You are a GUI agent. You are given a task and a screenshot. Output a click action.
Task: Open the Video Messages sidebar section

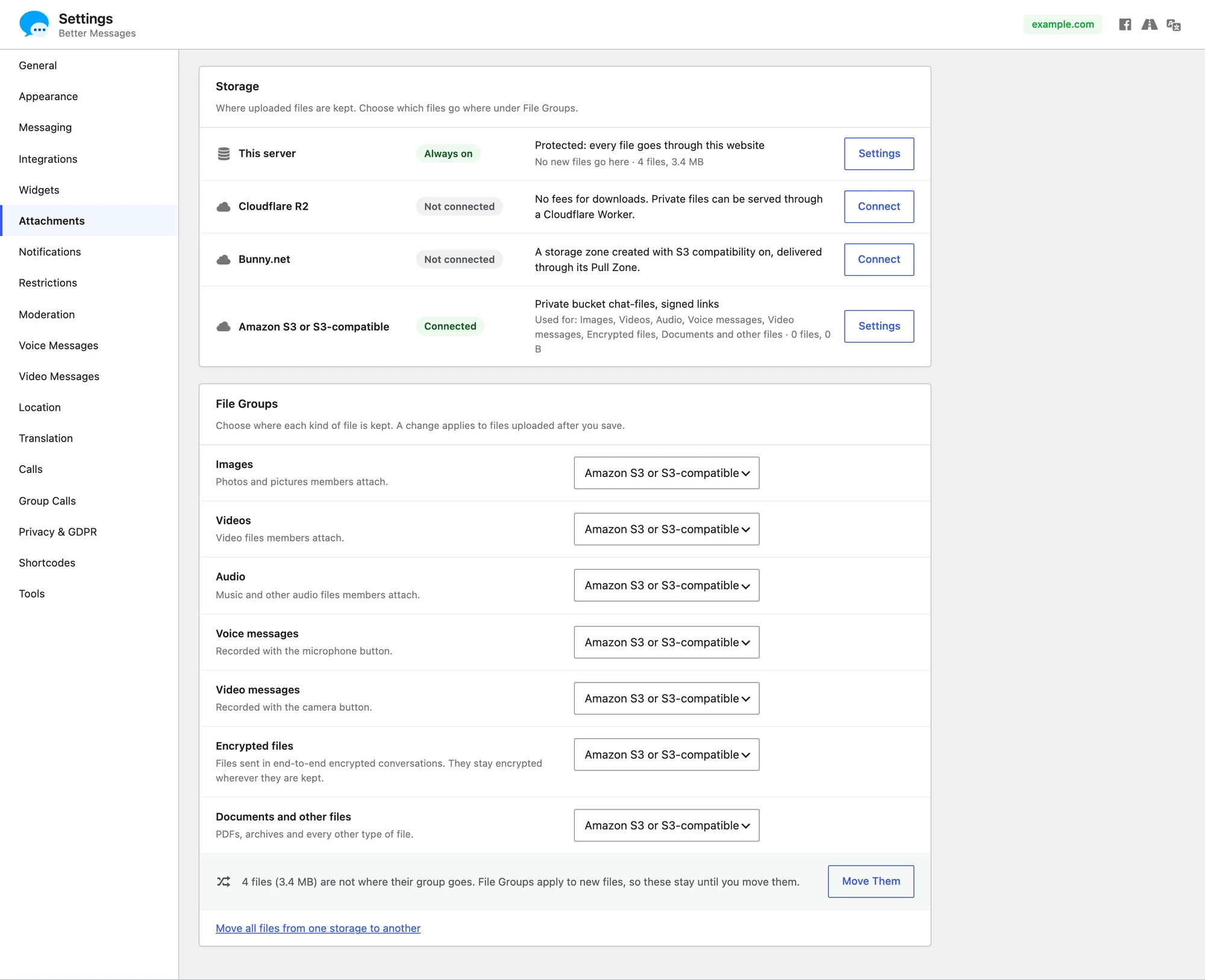[x=89, y=376]
